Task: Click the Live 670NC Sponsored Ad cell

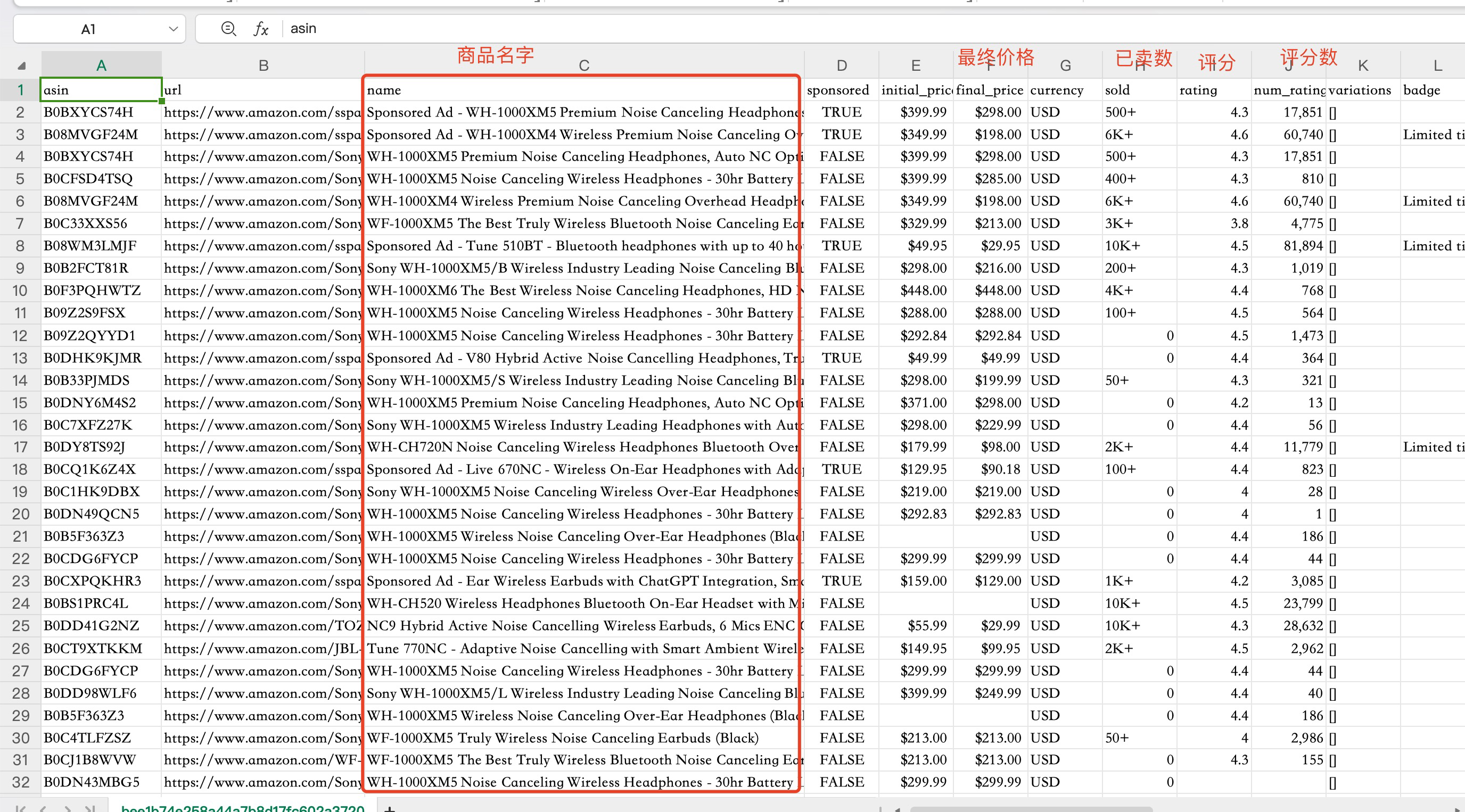Action: [x=584, y=469]
